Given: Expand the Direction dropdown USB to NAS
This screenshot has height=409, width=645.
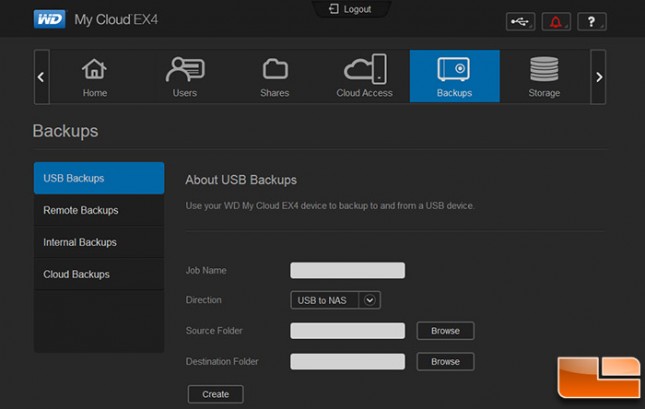Looking at the screenshot, I should point(335,300).
